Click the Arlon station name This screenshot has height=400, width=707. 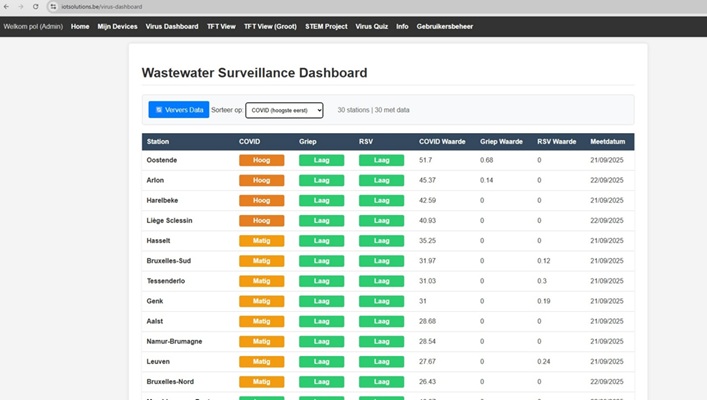(155, 180)
